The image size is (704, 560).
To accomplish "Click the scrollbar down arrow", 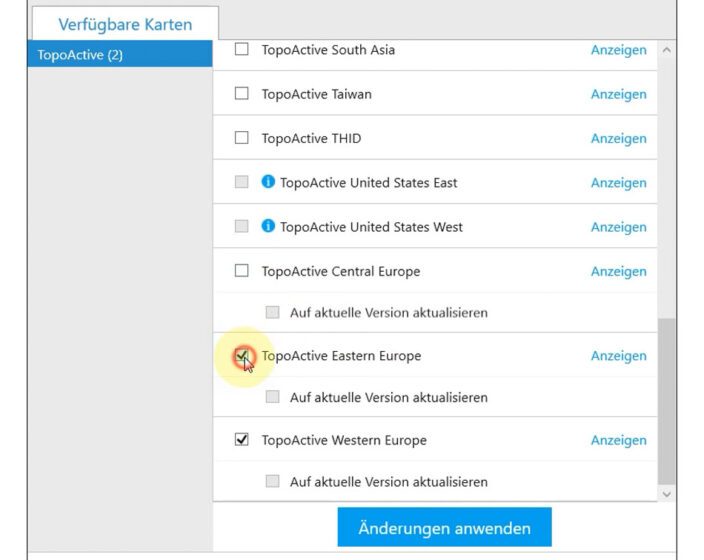I will click(667, 494).
